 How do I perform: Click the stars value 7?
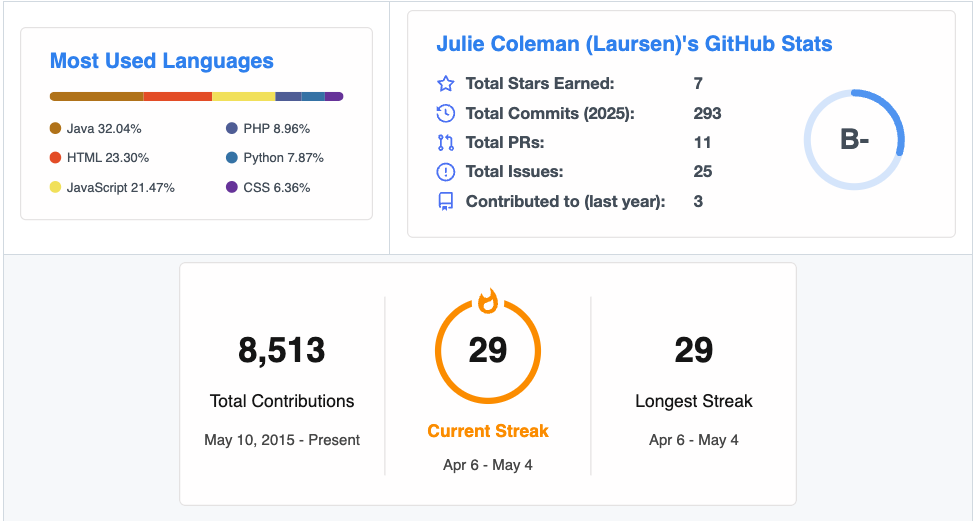tap(698, 83)
